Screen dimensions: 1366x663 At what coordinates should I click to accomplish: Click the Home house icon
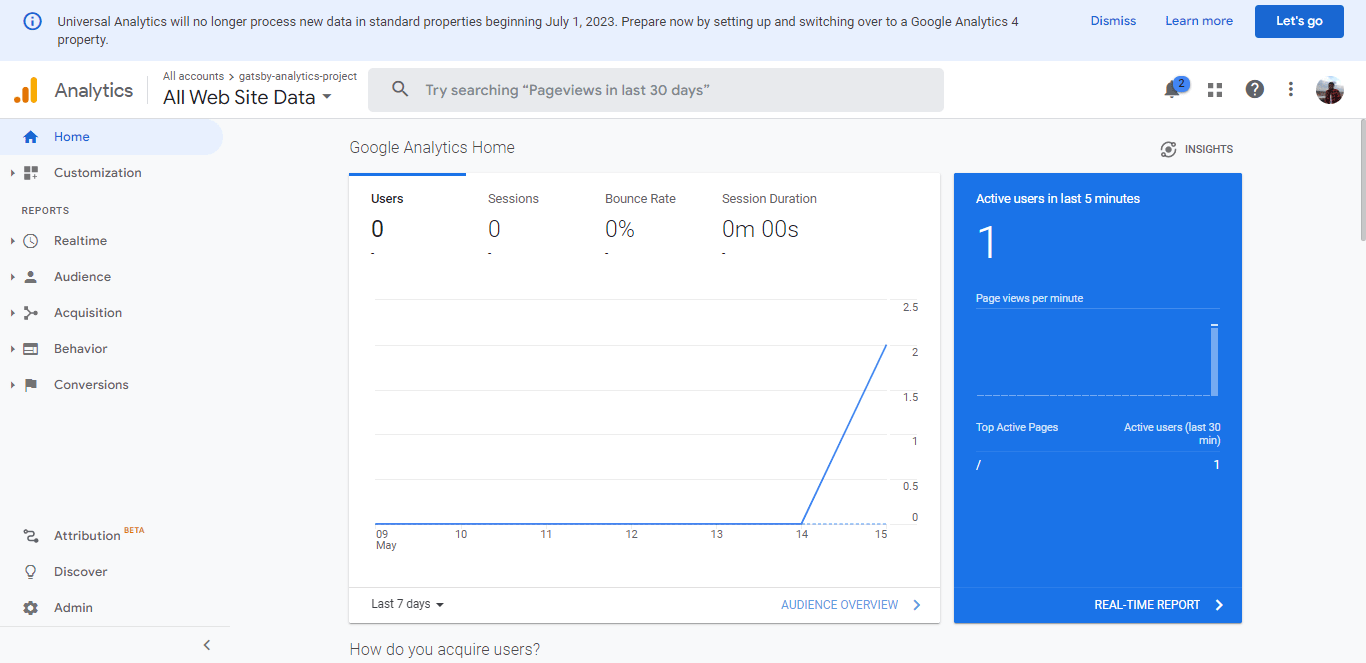pos(30,137)
